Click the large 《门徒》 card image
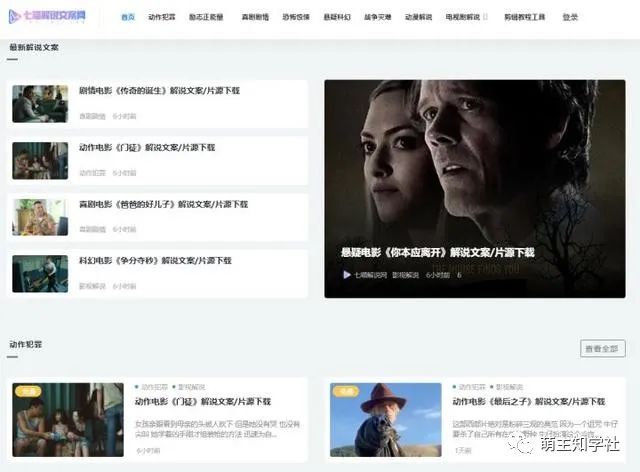 (68, 420)
